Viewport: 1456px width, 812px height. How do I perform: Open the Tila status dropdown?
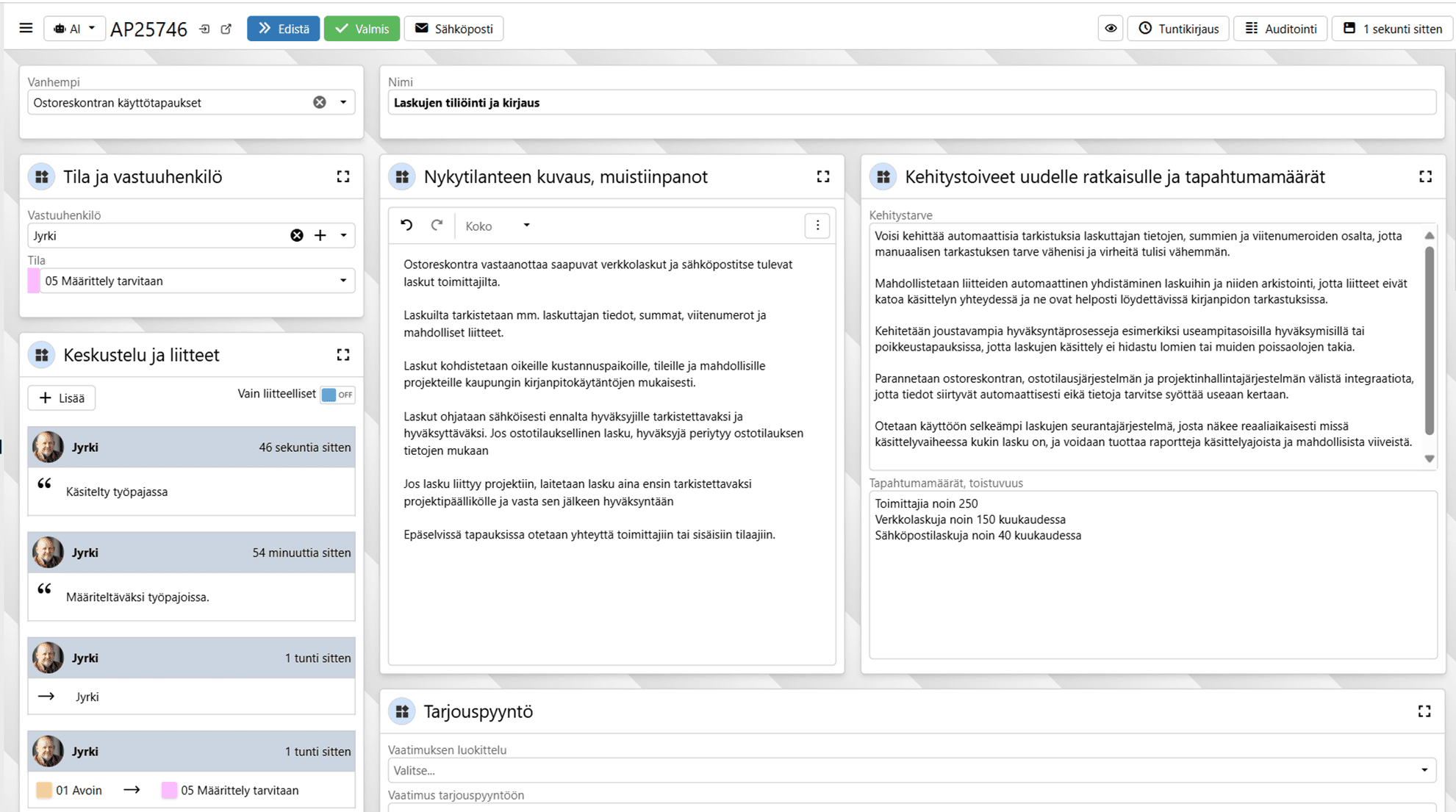(x=343, y=281)
